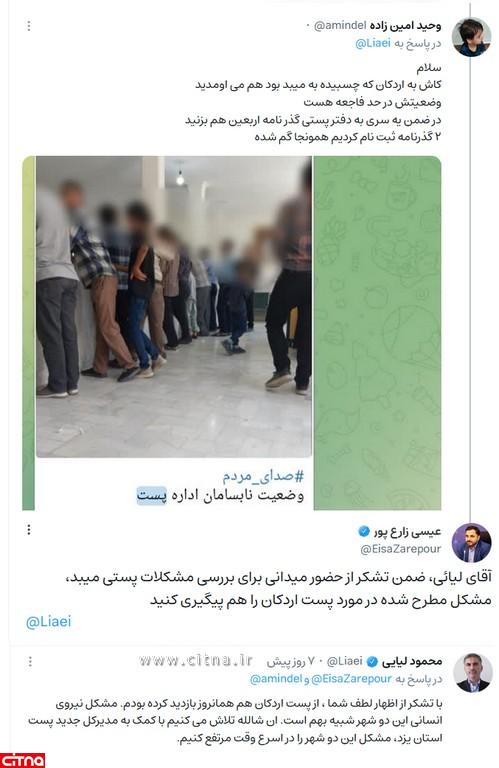
Task: Open Vahid Aminzadeh's profile picture
Action: click(472, 37)
